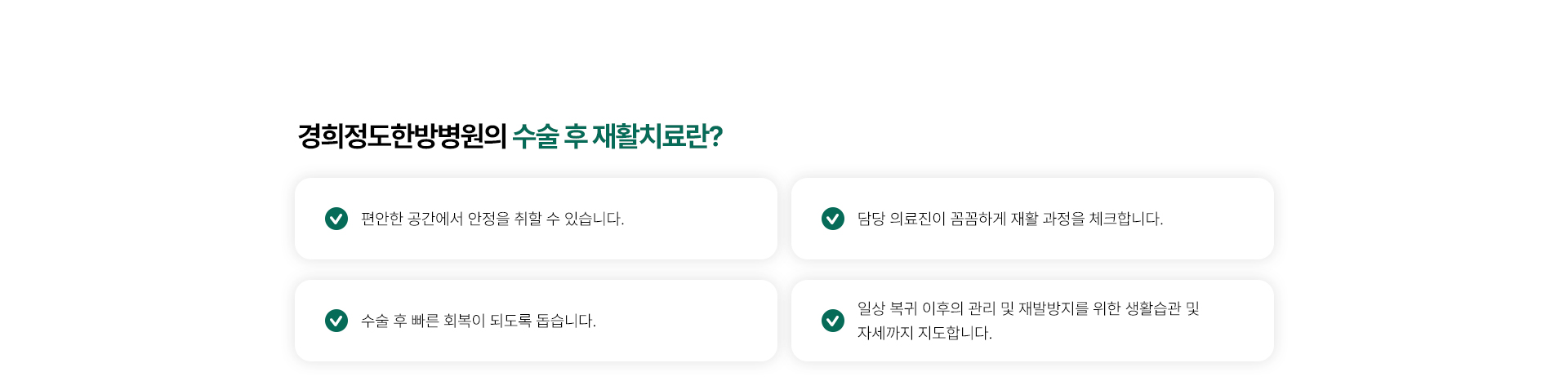Click the words "일상 복귀 이후의" in the fourth card
Image resolution: width=1568 pixels, height=381 pixels.
coord(911,308)
